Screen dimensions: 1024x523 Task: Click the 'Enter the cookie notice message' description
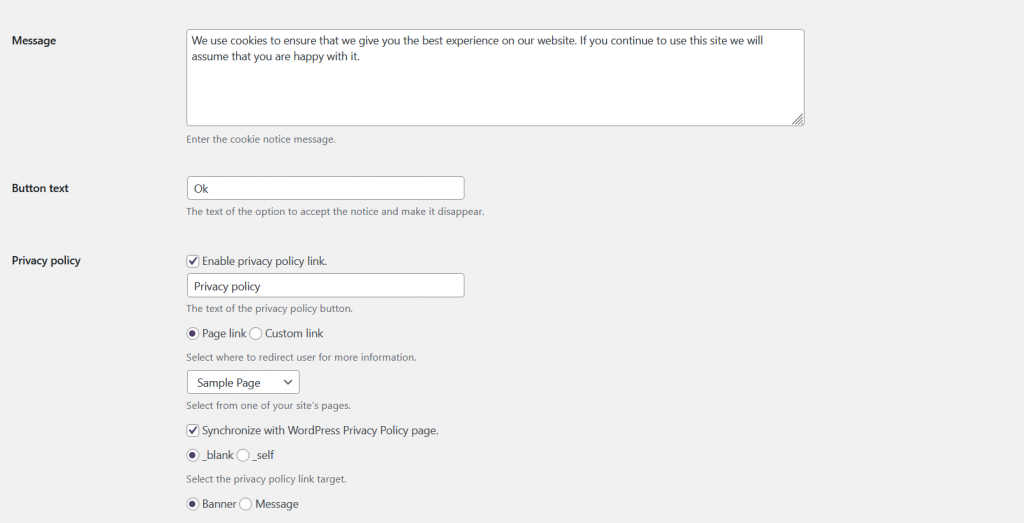pyautogui.click(x=261, y=139)
